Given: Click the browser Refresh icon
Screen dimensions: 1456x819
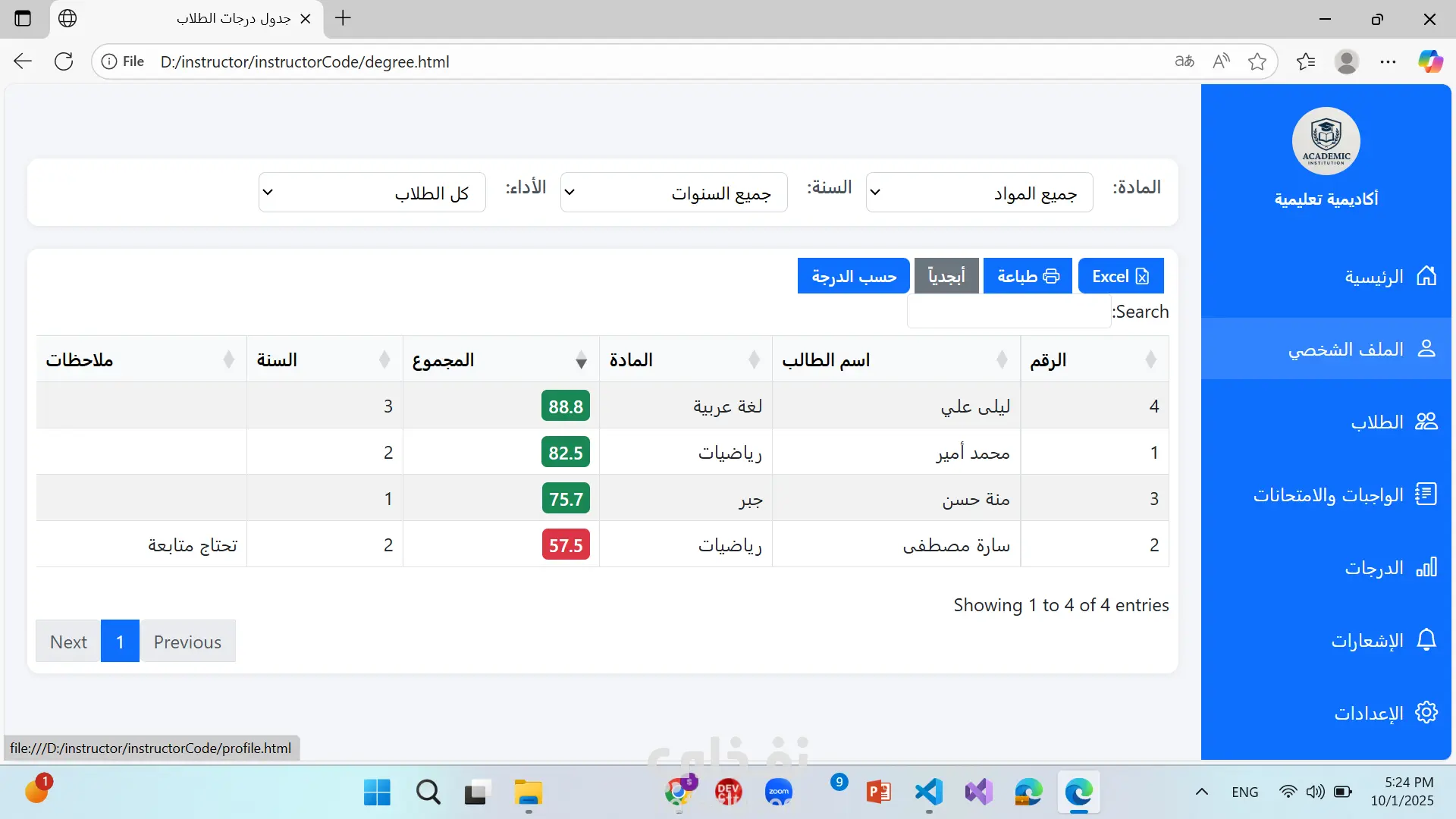Looking at the screenshot, I should (x=64, y=61).
